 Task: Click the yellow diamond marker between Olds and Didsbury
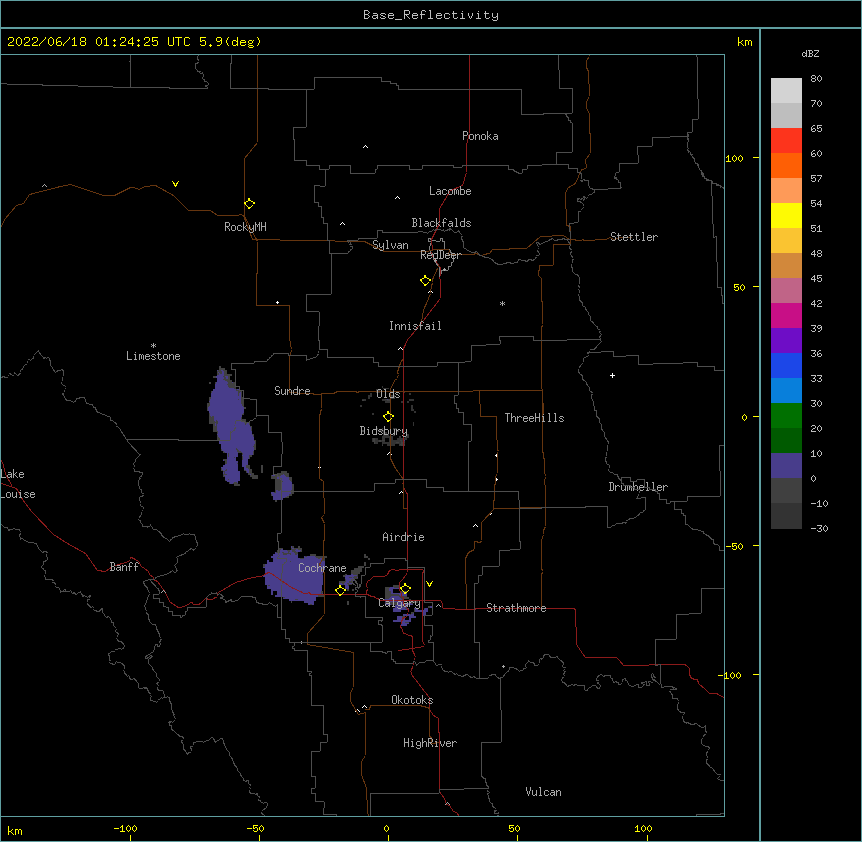coord(388,417)
